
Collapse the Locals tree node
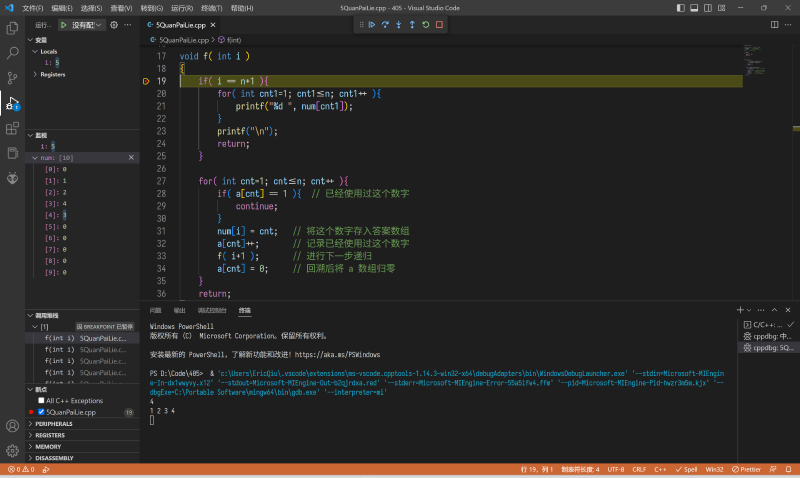click(x=35, y=52)
